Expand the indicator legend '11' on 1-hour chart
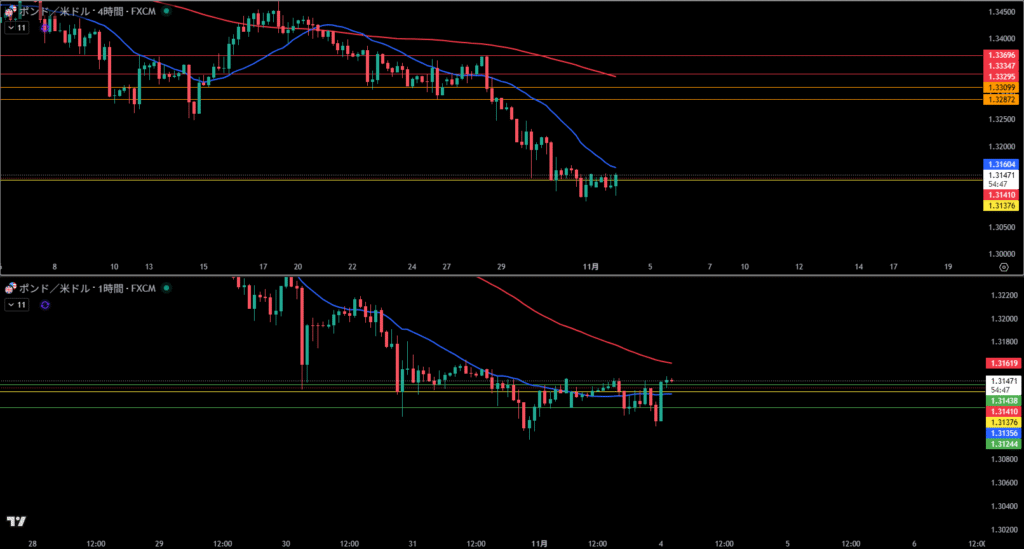The image size is (1024, 549). [17, 304]
